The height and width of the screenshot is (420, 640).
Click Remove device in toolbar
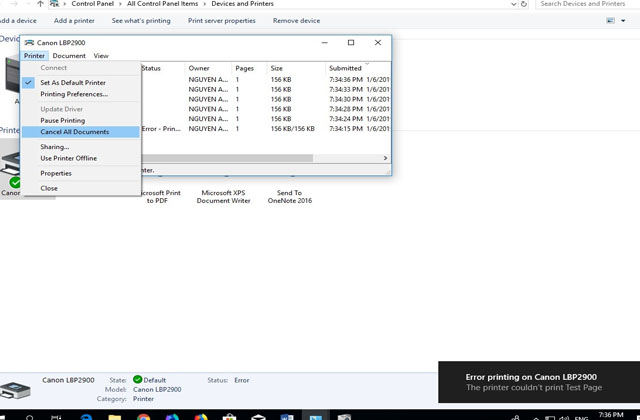(296, 20)
